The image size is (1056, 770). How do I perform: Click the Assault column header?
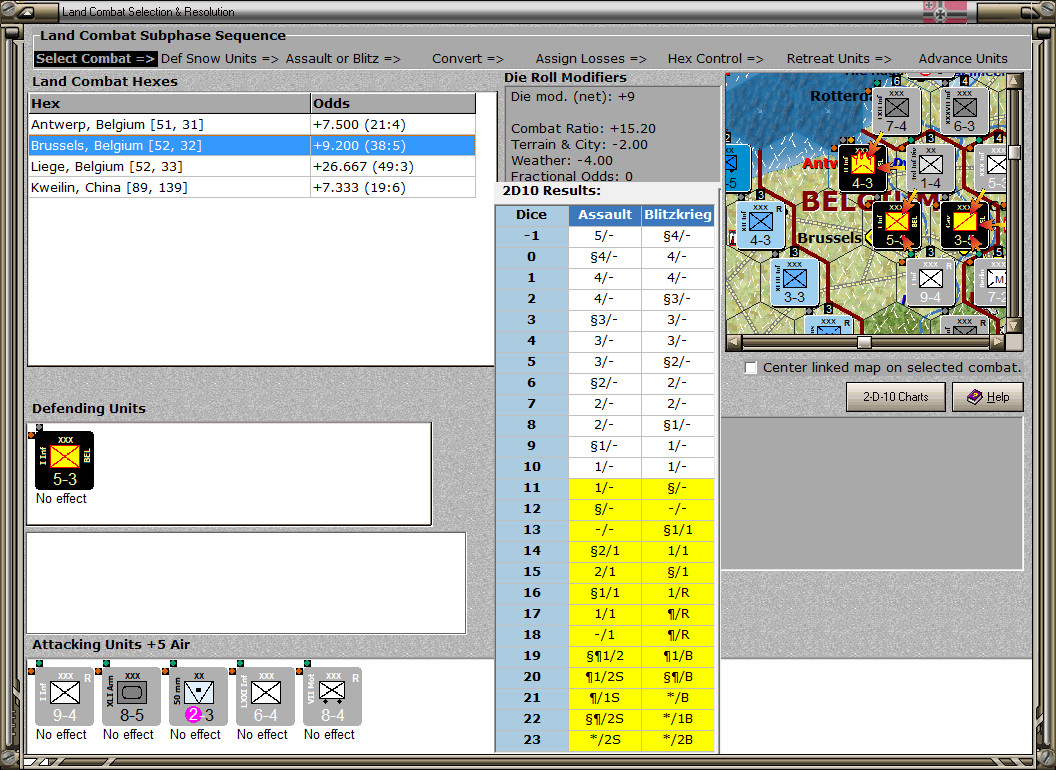[x=605, y=214]
